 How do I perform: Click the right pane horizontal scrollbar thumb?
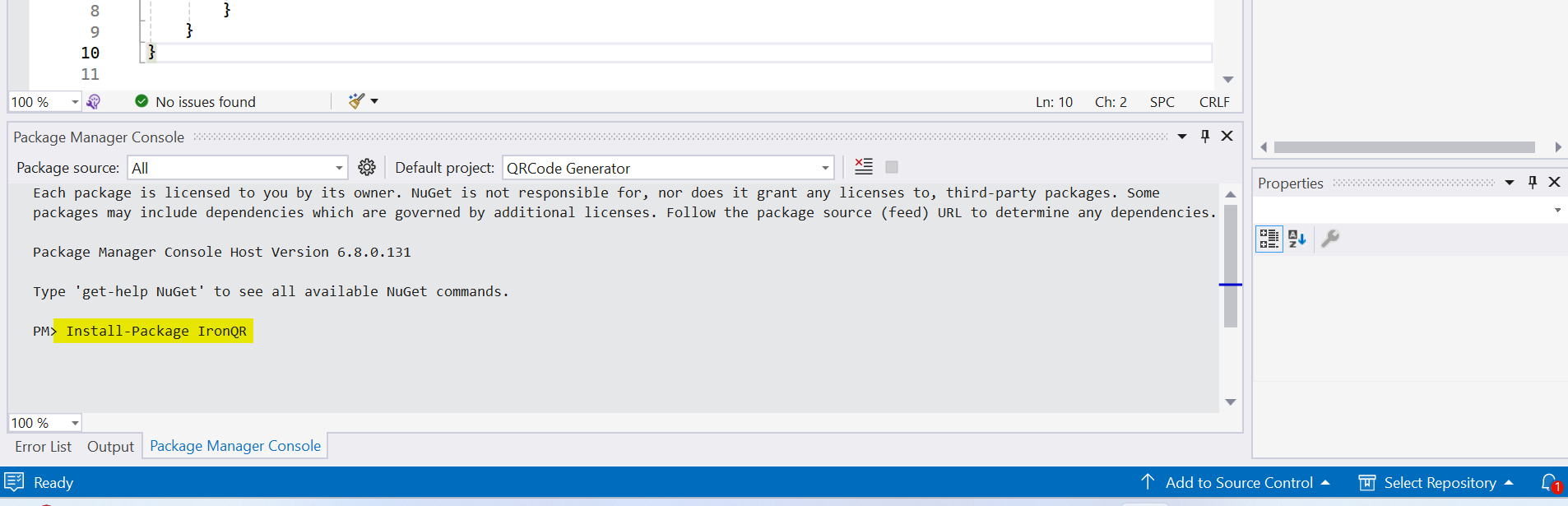click(x=1404, y=147)
